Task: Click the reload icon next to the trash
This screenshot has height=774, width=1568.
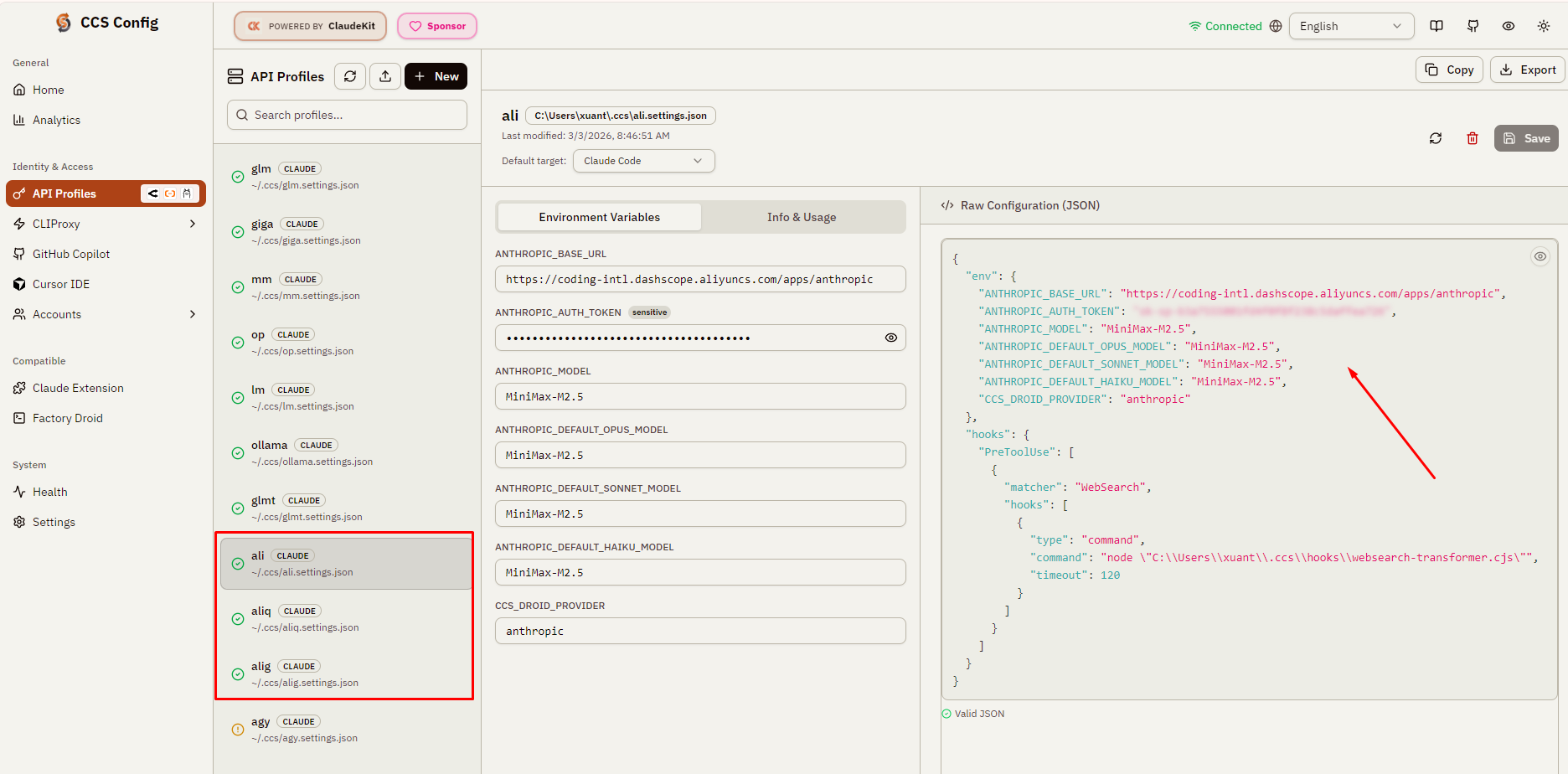Action: [x=1436, y=138]
